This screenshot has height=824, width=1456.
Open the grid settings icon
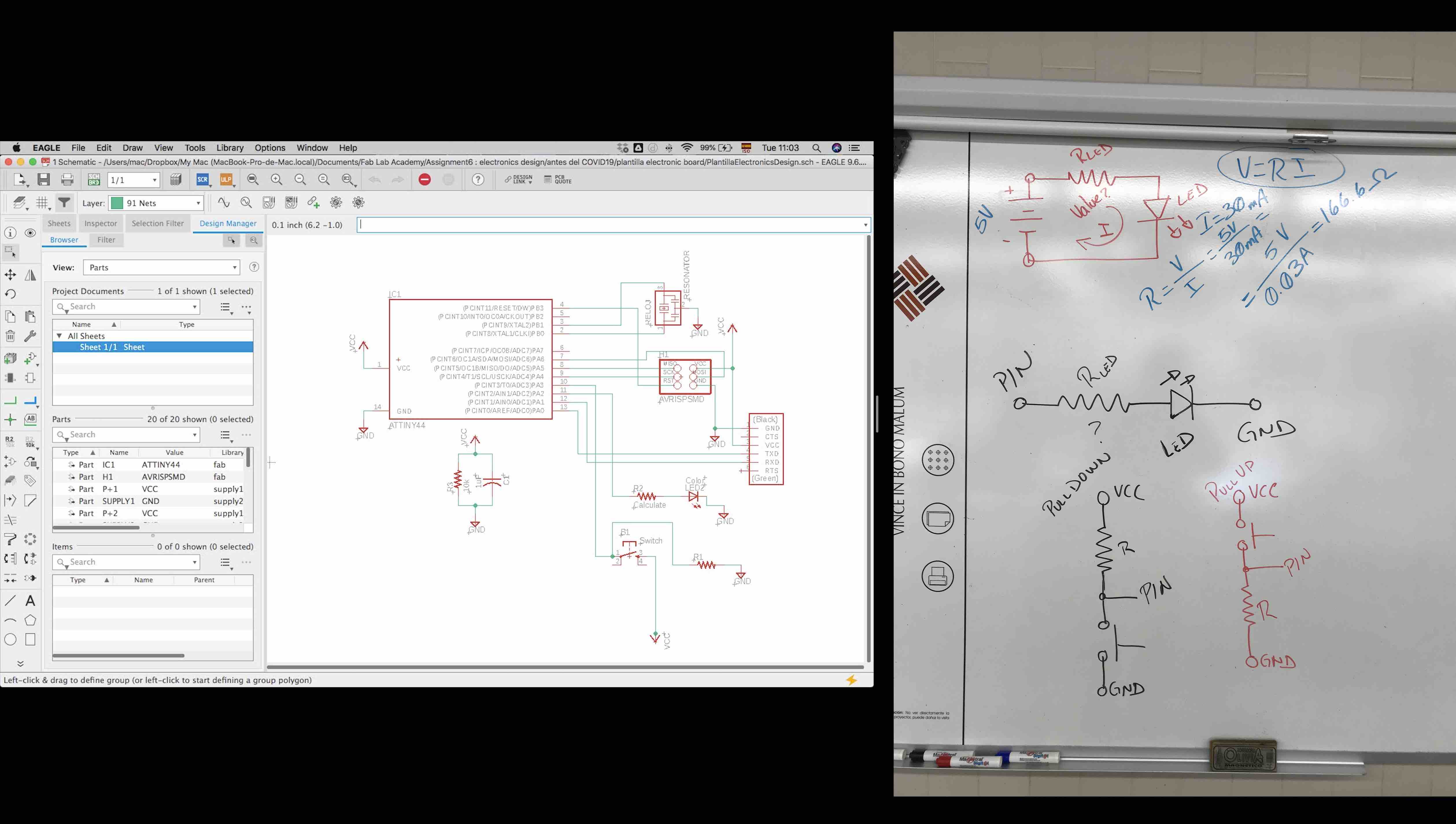pyautogui.click(x=43, y=203)
